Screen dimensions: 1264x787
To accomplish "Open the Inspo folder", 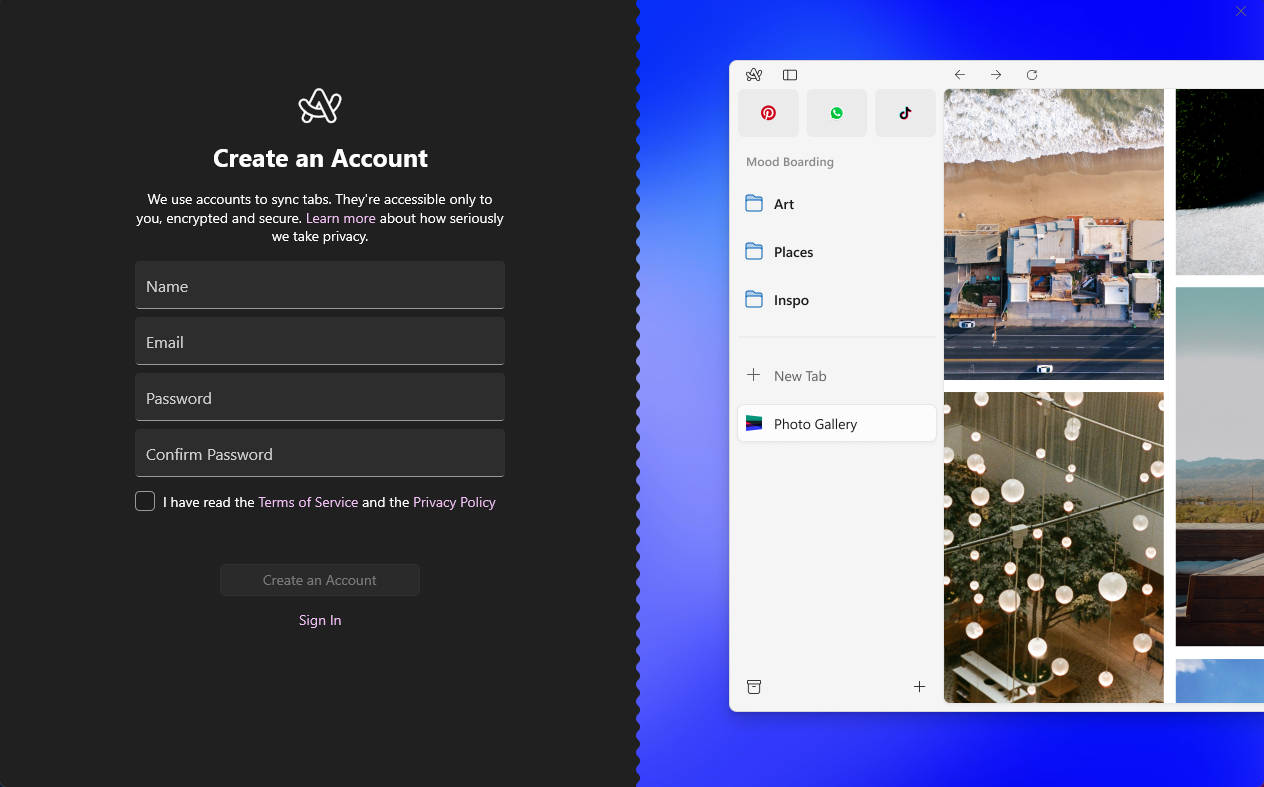I will click(x=790, y=300).
